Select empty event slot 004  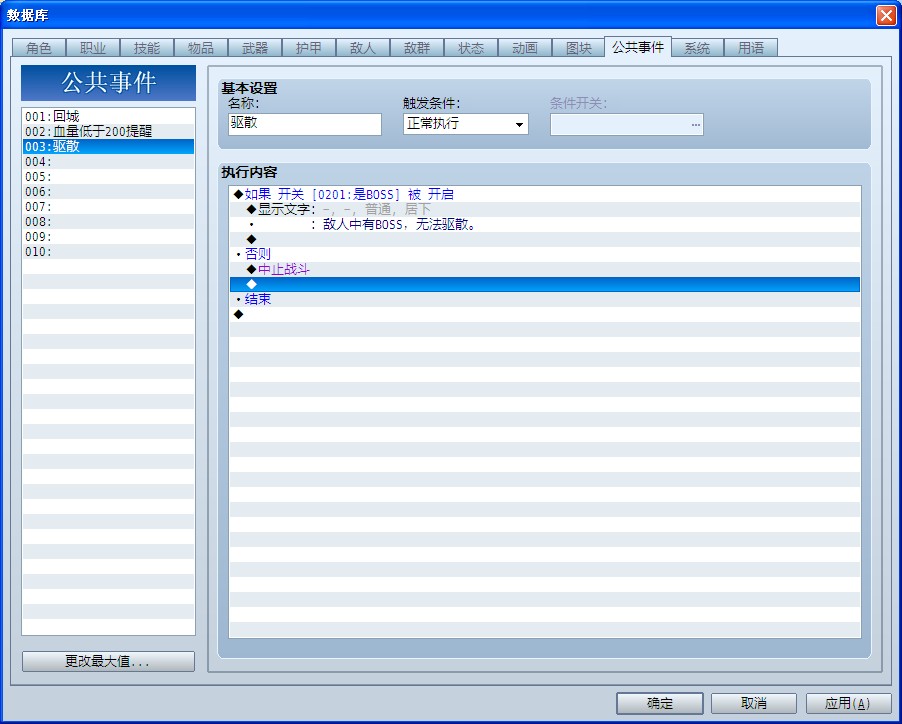[x=108, y=162]
